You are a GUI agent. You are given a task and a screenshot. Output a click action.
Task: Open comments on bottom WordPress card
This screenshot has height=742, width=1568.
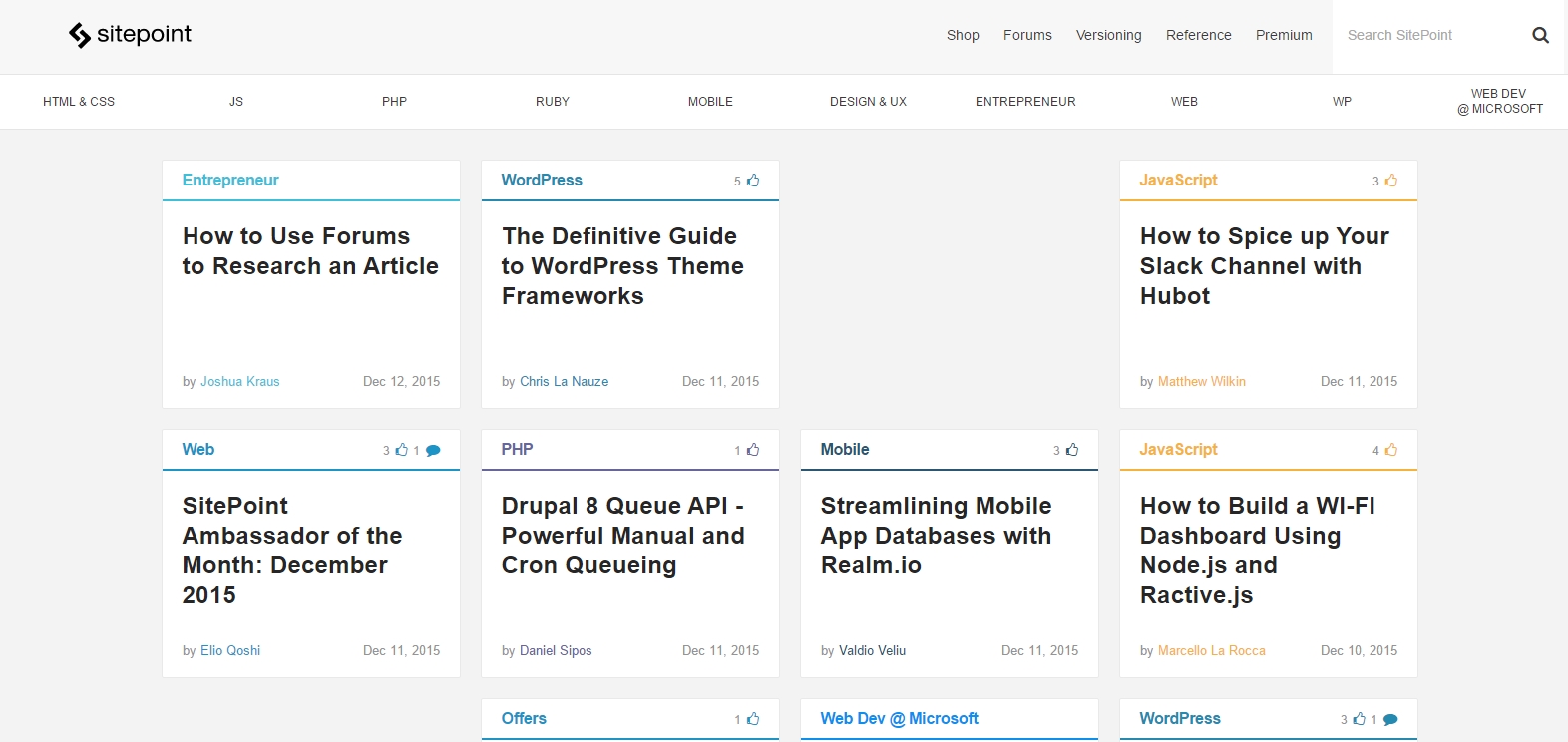pos(1390,719)
